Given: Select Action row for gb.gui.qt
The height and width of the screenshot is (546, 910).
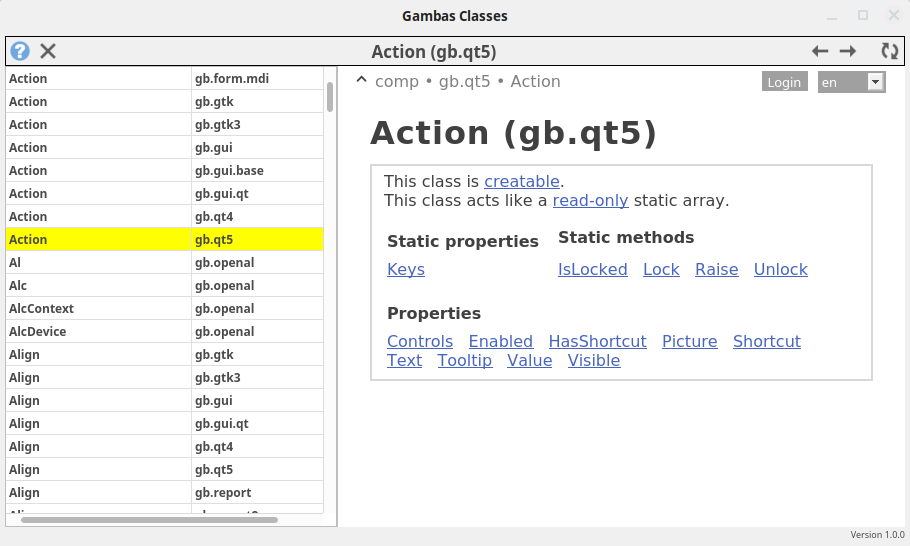Looking at the screenshot, I should pos(165,194).
